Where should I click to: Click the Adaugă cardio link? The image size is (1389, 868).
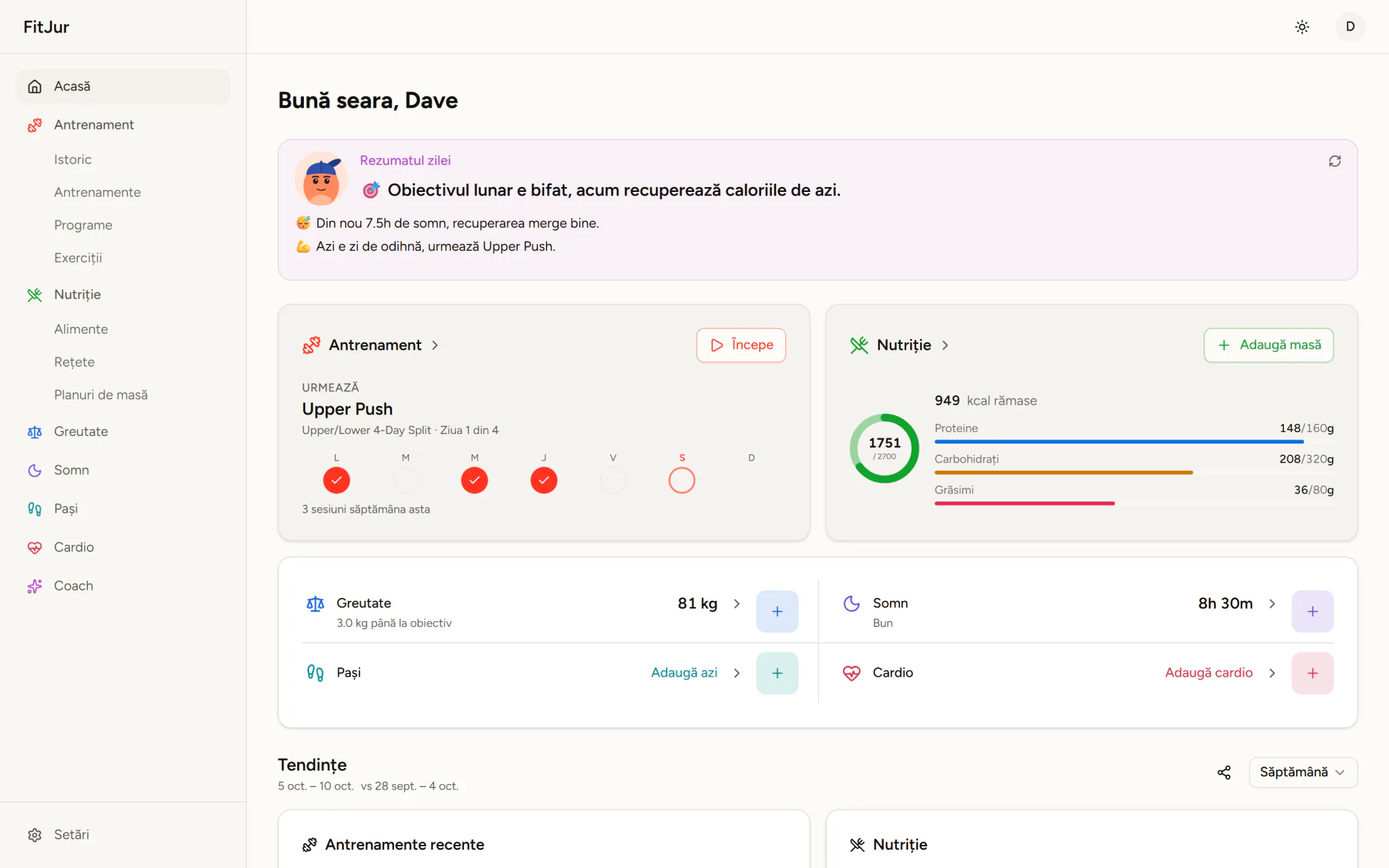click(x=1209, y=673)
